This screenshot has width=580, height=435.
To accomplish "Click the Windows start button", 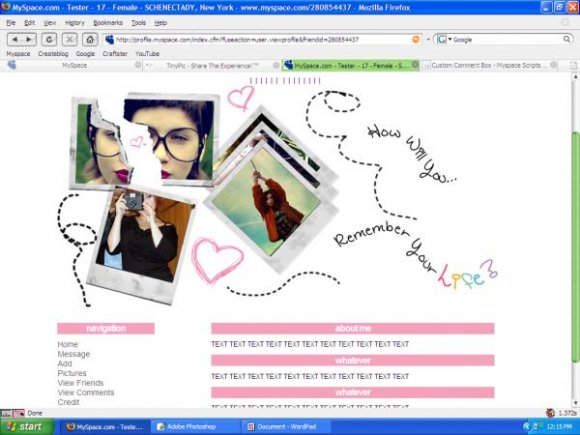I will (x=27, y=426).
